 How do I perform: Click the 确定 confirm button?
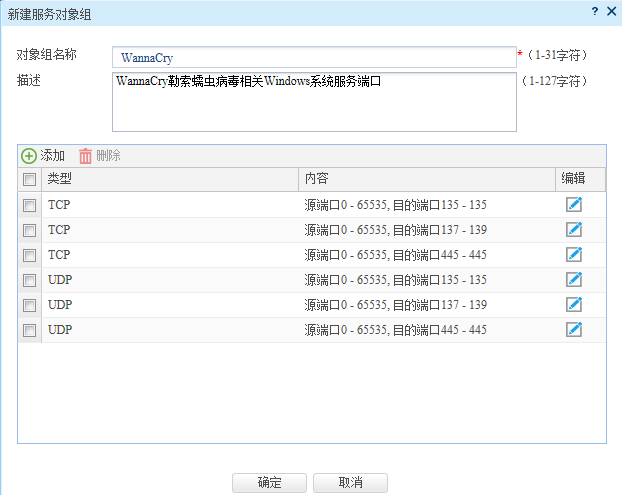click(269, 483)
